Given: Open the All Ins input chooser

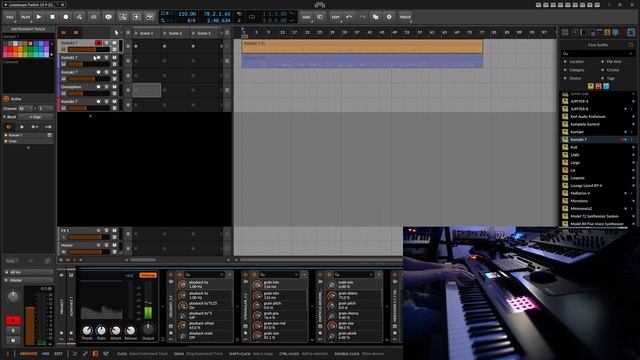Looking at the screenshot, I should [x=28, y=272].
